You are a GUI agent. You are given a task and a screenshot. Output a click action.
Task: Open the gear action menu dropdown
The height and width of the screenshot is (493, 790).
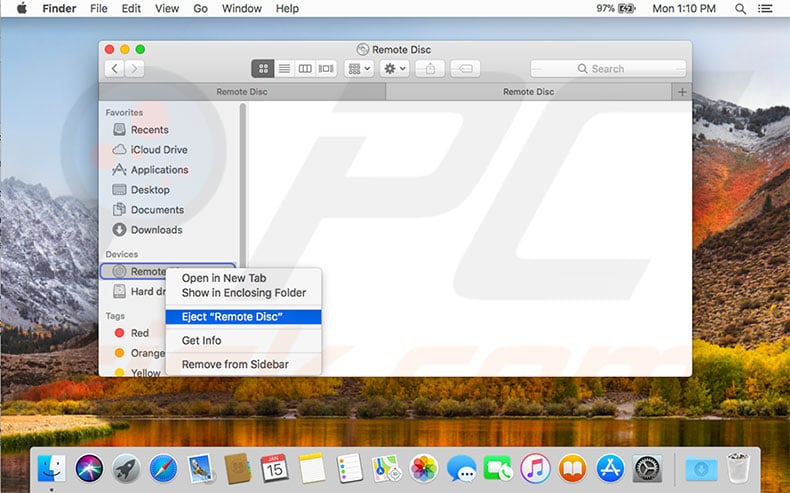click(x=394, y=68)
